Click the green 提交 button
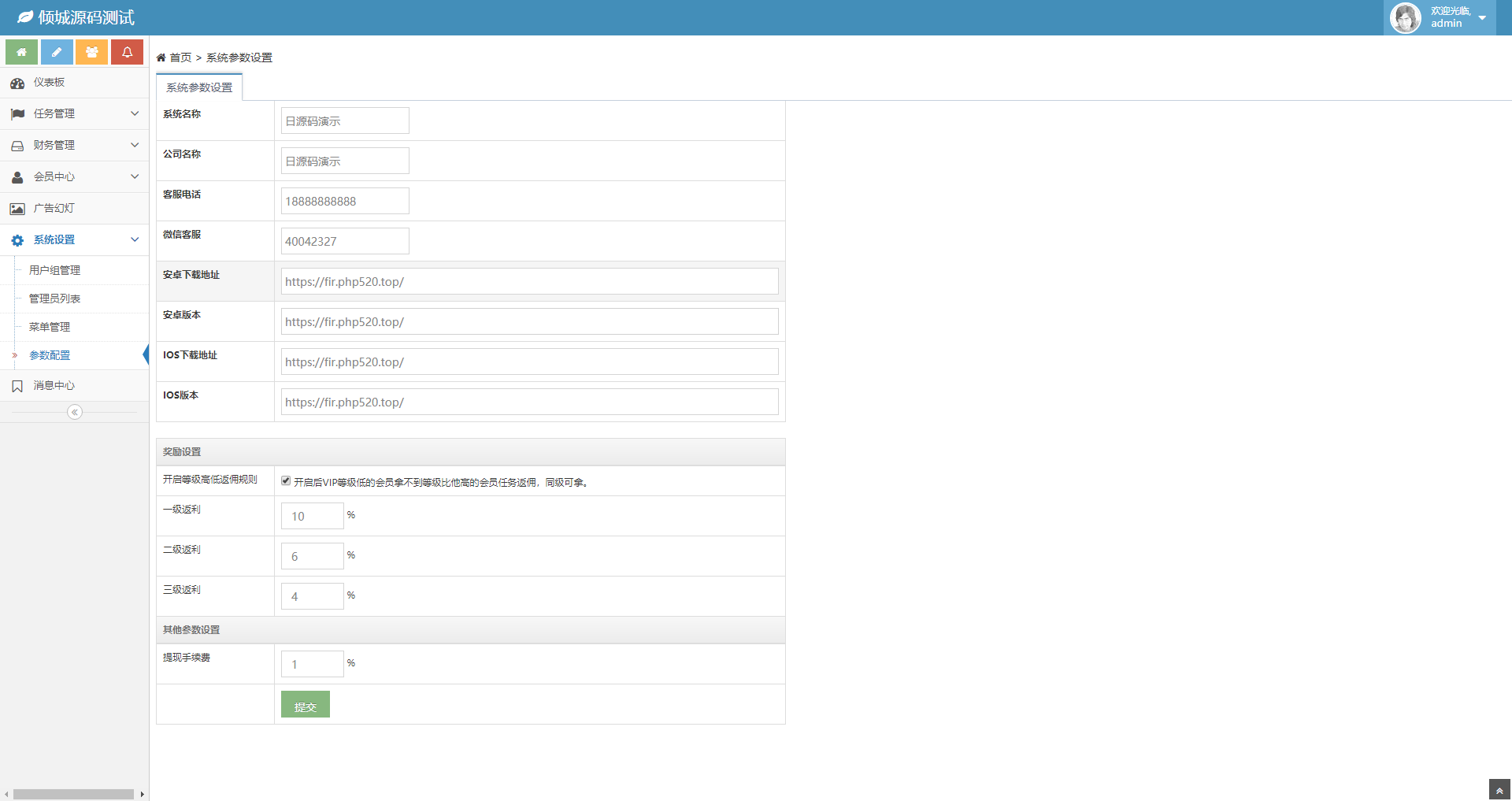Viewport: 1512px width, 801px height. pos(305,705)
